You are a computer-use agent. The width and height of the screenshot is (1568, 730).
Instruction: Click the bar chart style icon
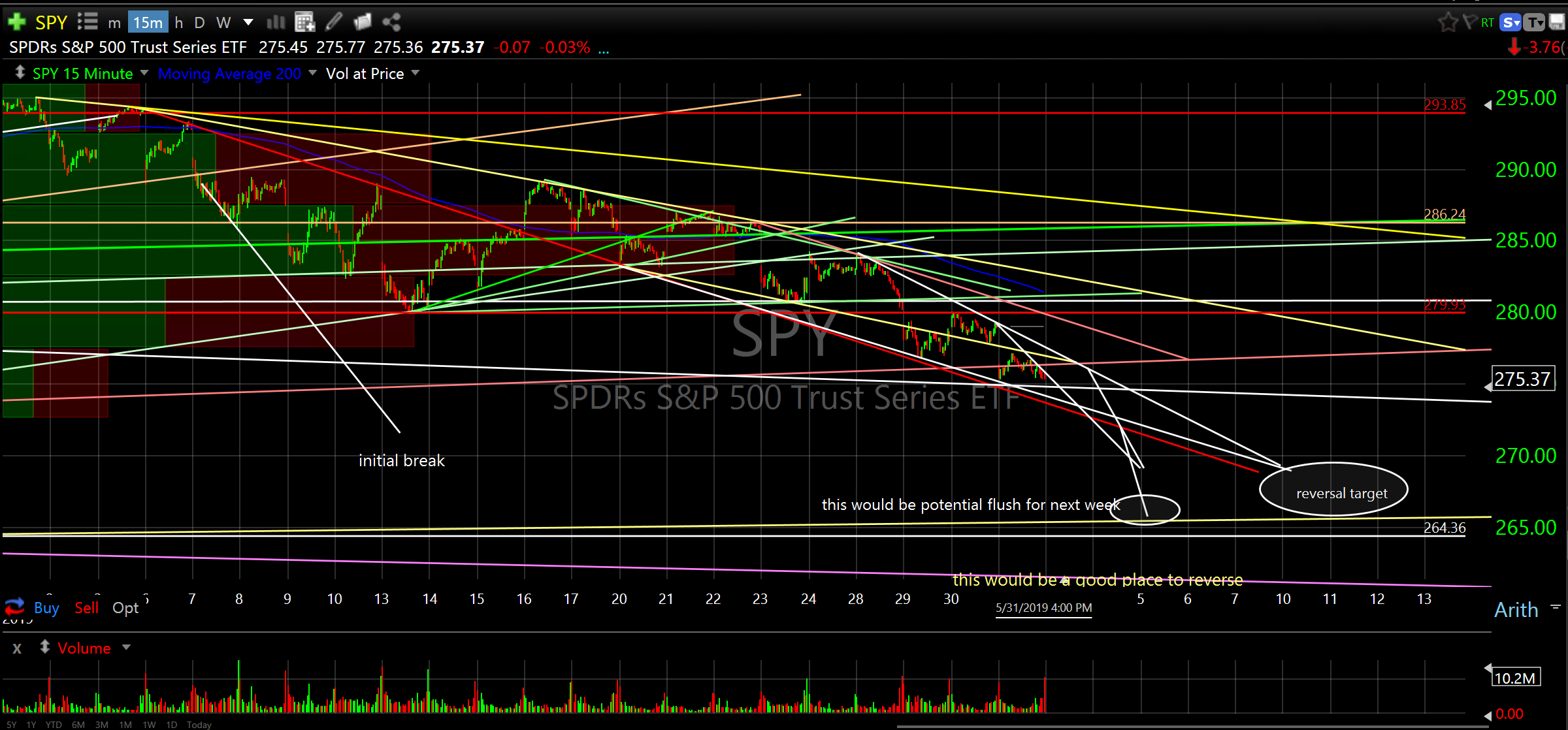tap(276, 22)
